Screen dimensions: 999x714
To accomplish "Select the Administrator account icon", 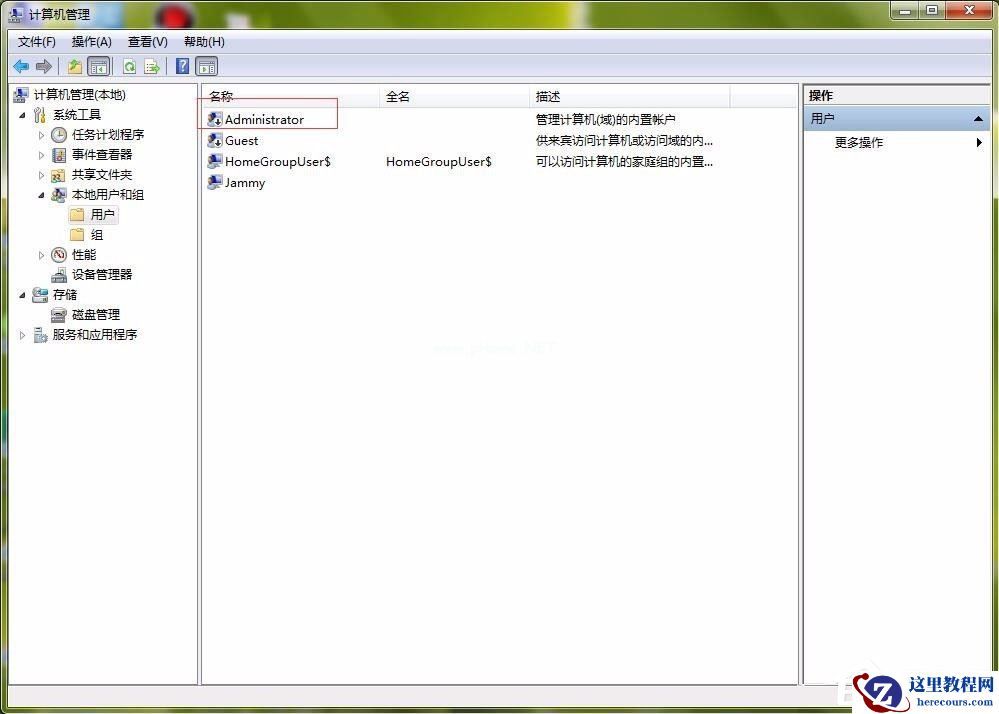I will click(214, 119).
